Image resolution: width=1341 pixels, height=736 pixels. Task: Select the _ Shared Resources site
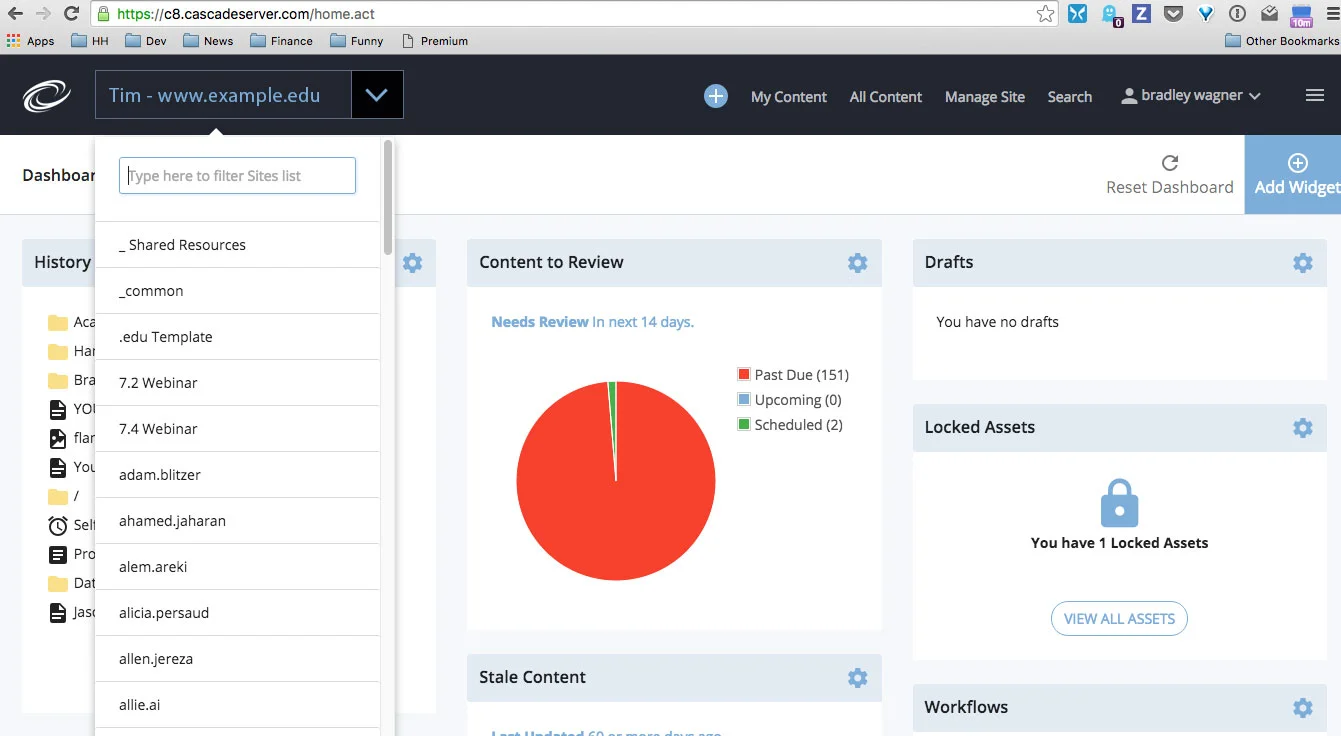pos(237,245)
